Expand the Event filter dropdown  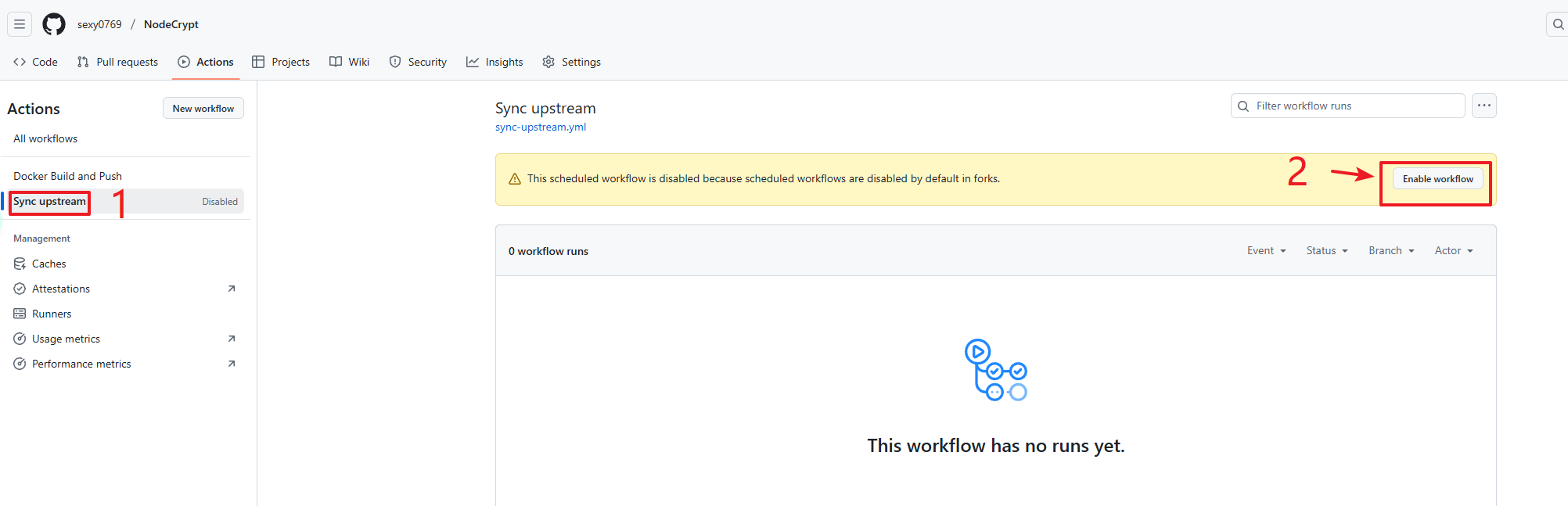(1266, 251)
